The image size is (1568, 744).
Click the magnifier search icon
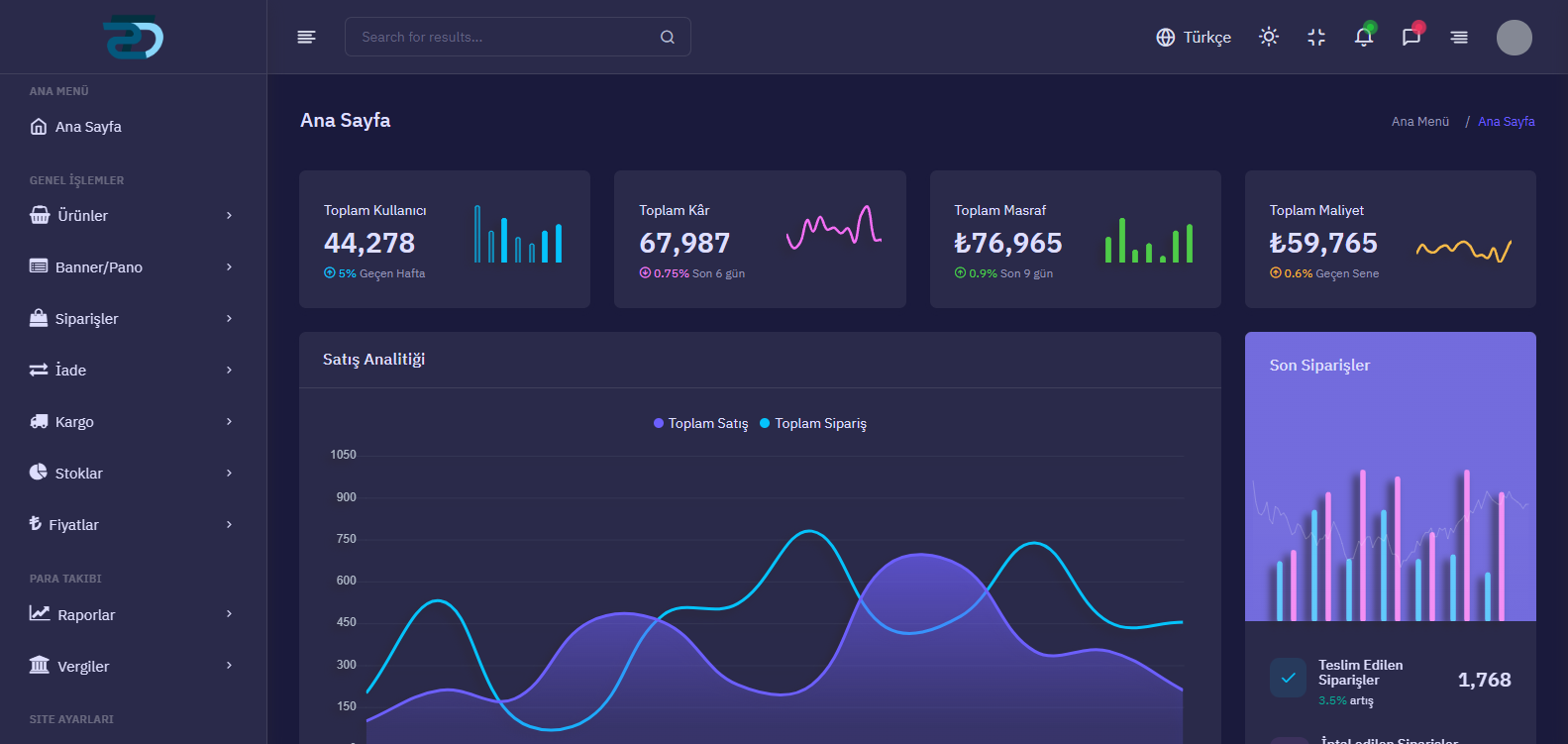668,38
